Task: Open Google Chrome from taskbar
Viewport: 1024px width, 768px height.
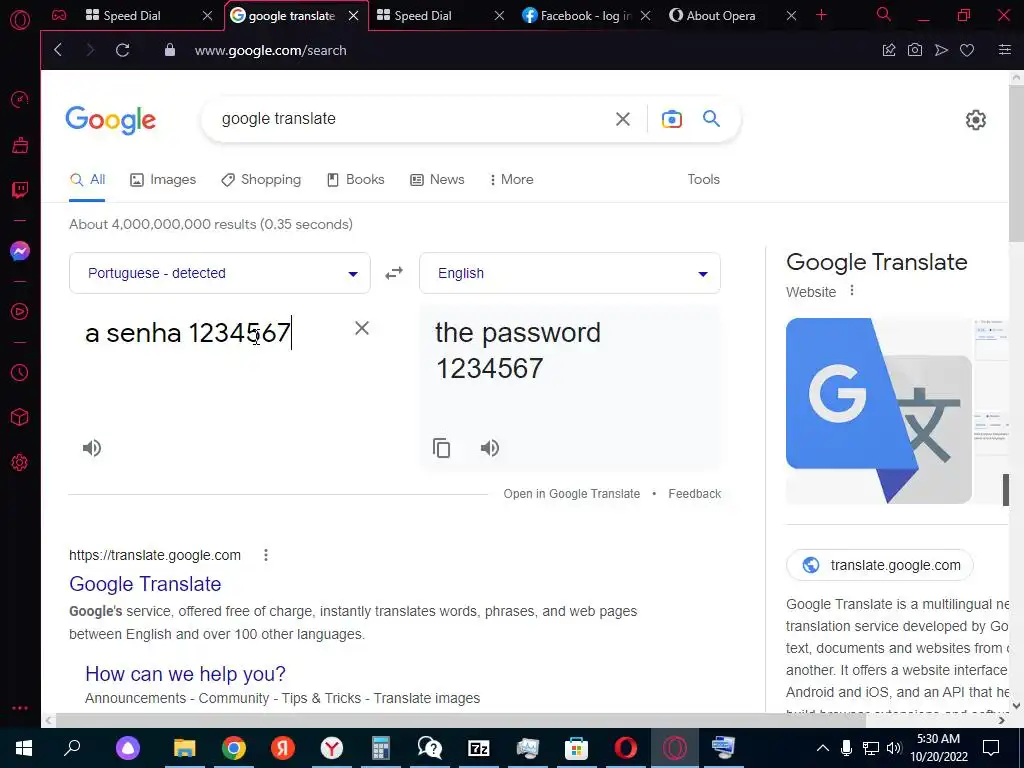Action: (233, 748)
